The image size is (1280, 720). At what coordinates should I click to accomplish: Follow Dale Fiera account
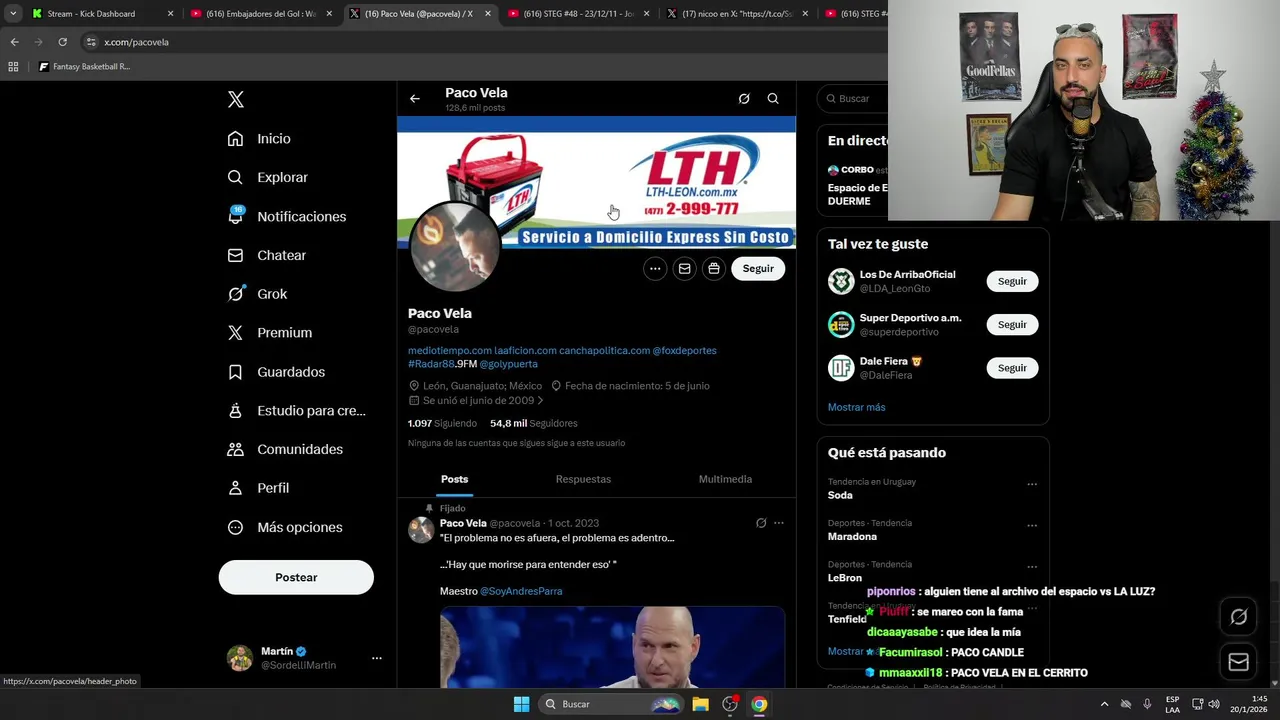pos(1012,367)
